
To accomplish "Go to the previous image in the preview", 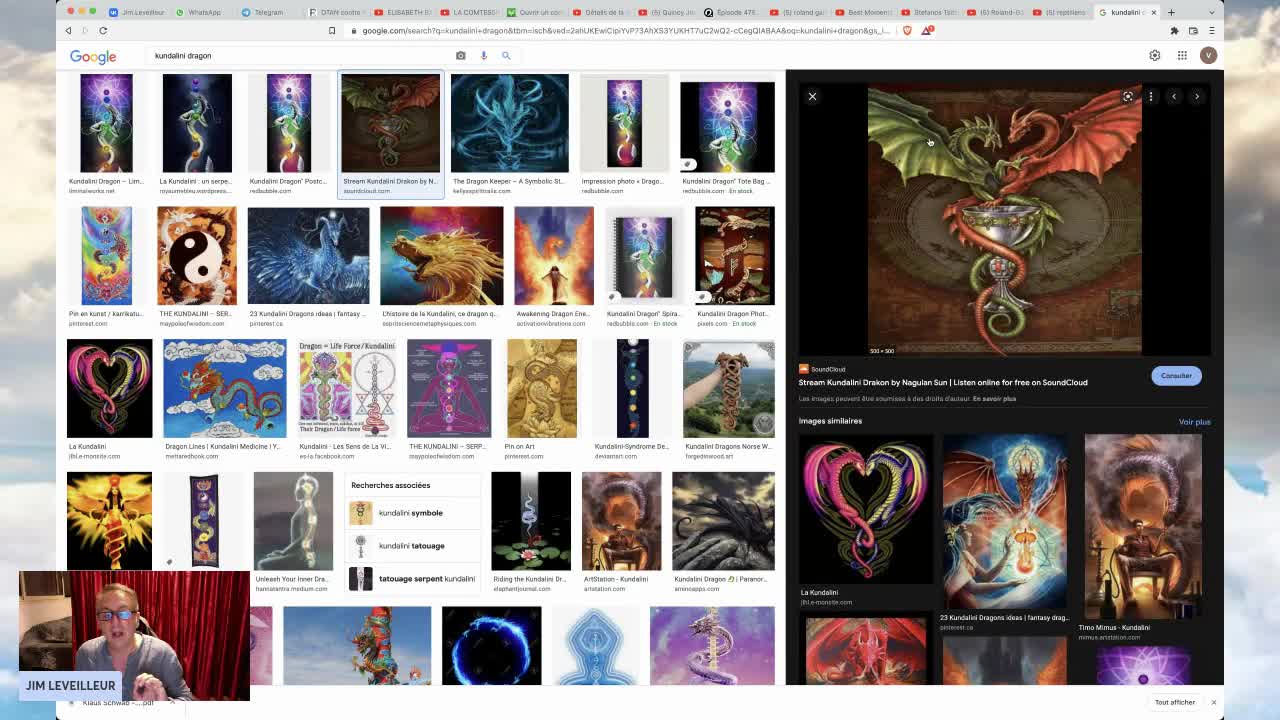I will (x=1174, y=96).
